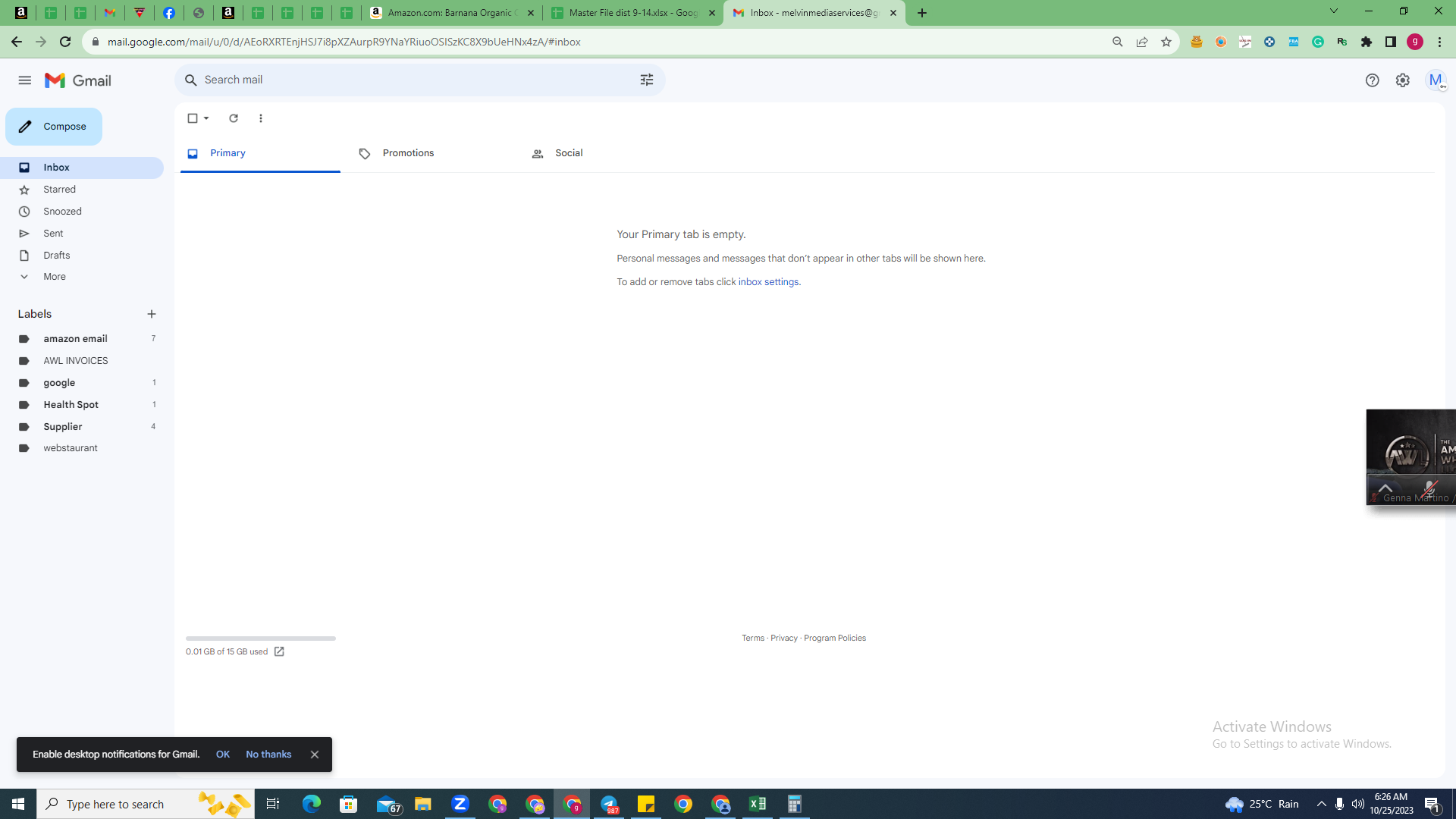1456x819 pixels.
Task: Click the storage usage progress bar
Action: (x=261, y=639)
